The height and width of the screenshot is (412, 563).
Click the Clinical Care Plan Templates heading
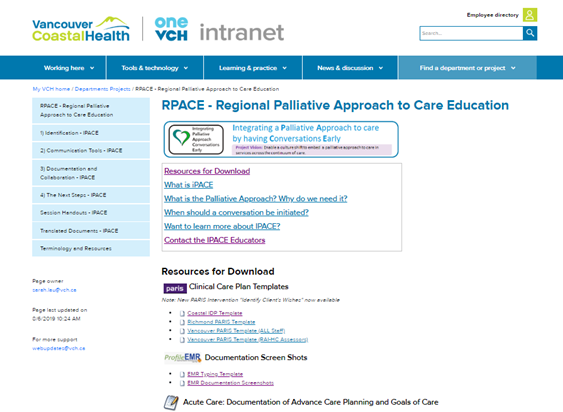click(x=239, y=287)
